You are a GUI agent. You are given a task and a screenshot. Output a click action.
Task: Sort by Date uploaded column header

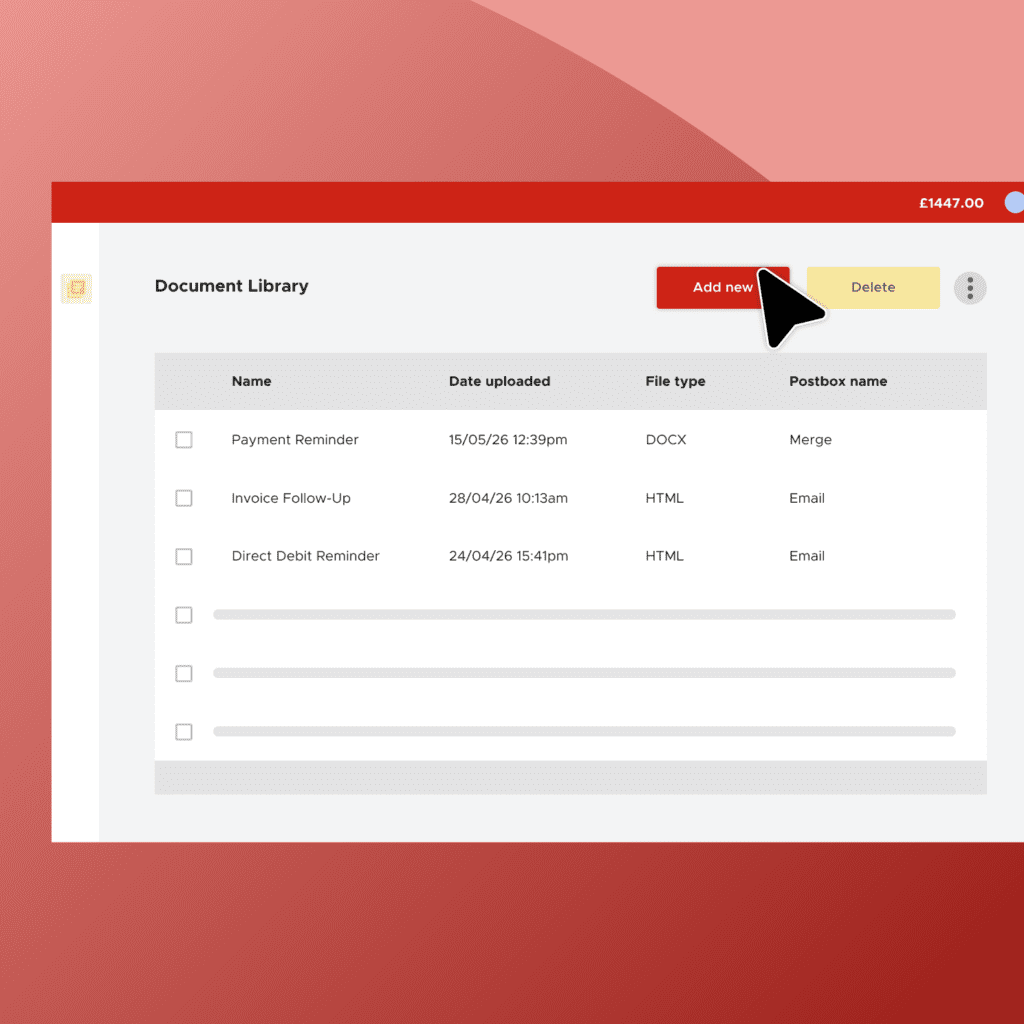[500, 381]
